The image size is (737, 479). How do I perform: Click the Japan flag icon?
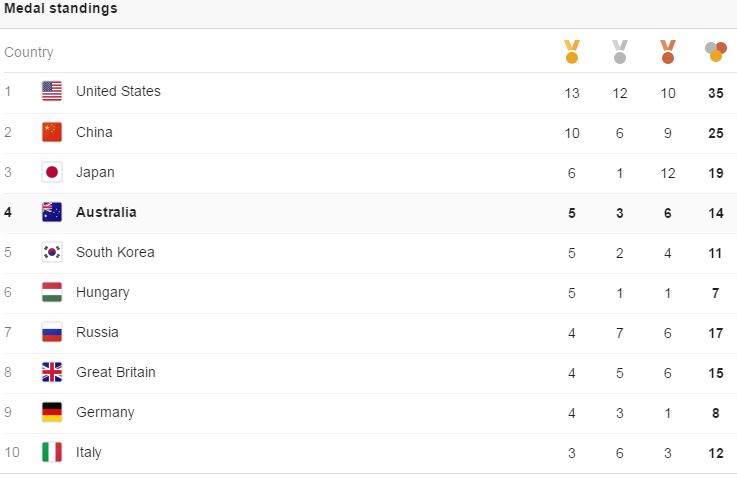tap(52, 172)
